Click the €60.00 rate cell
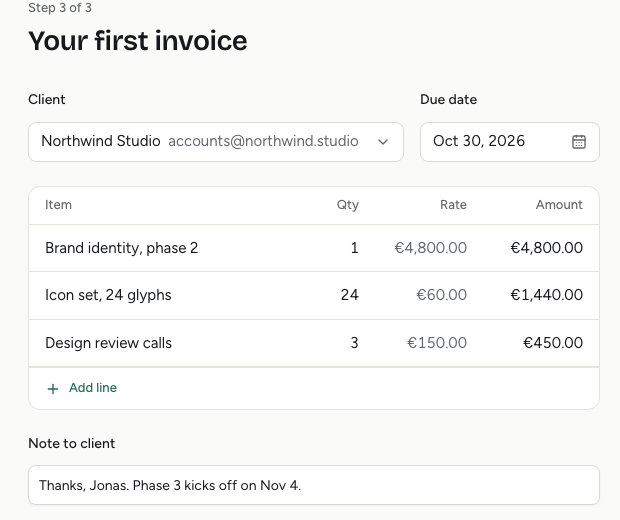 pyautogui.click(x=441, y=295)
